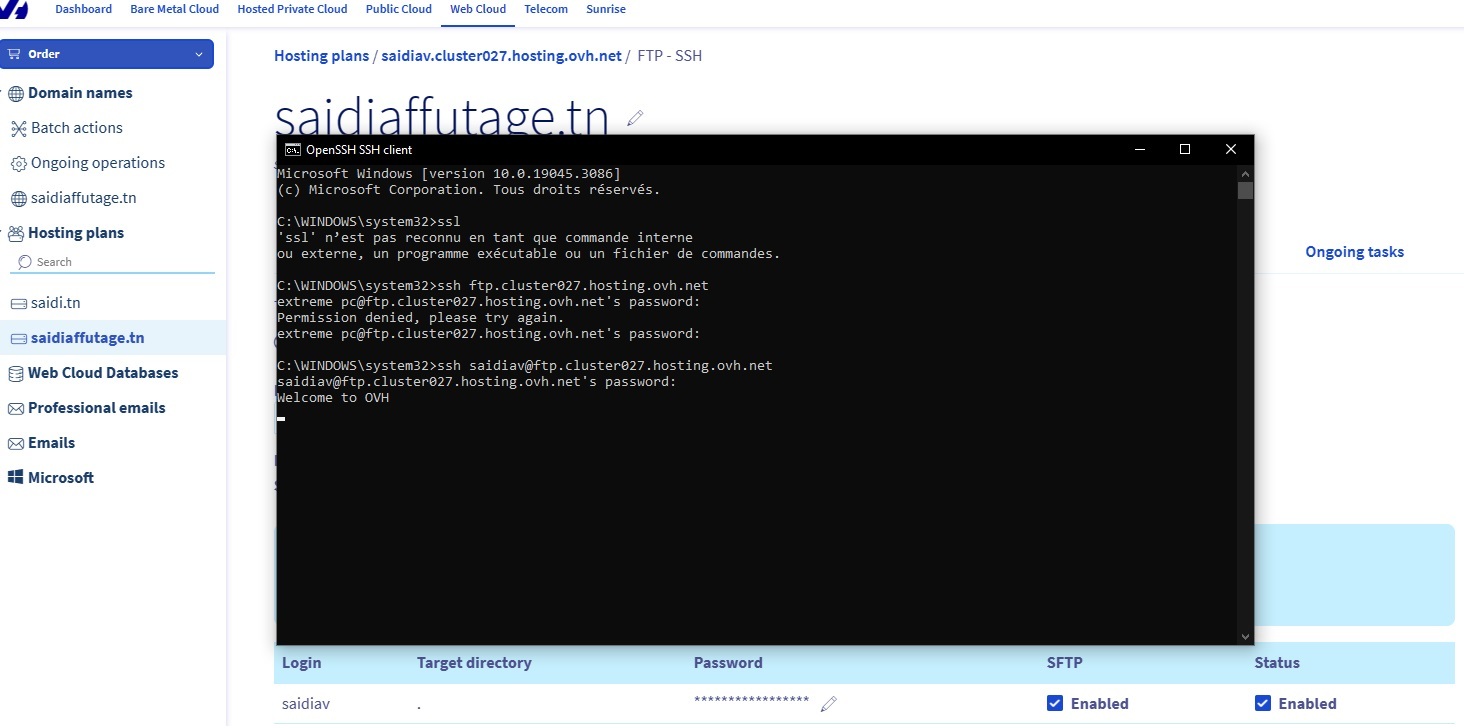Viewport: 1464px width, 728px height.
Task: Toggle the Status Enabled checkbox
Action: pos(1263,703)
